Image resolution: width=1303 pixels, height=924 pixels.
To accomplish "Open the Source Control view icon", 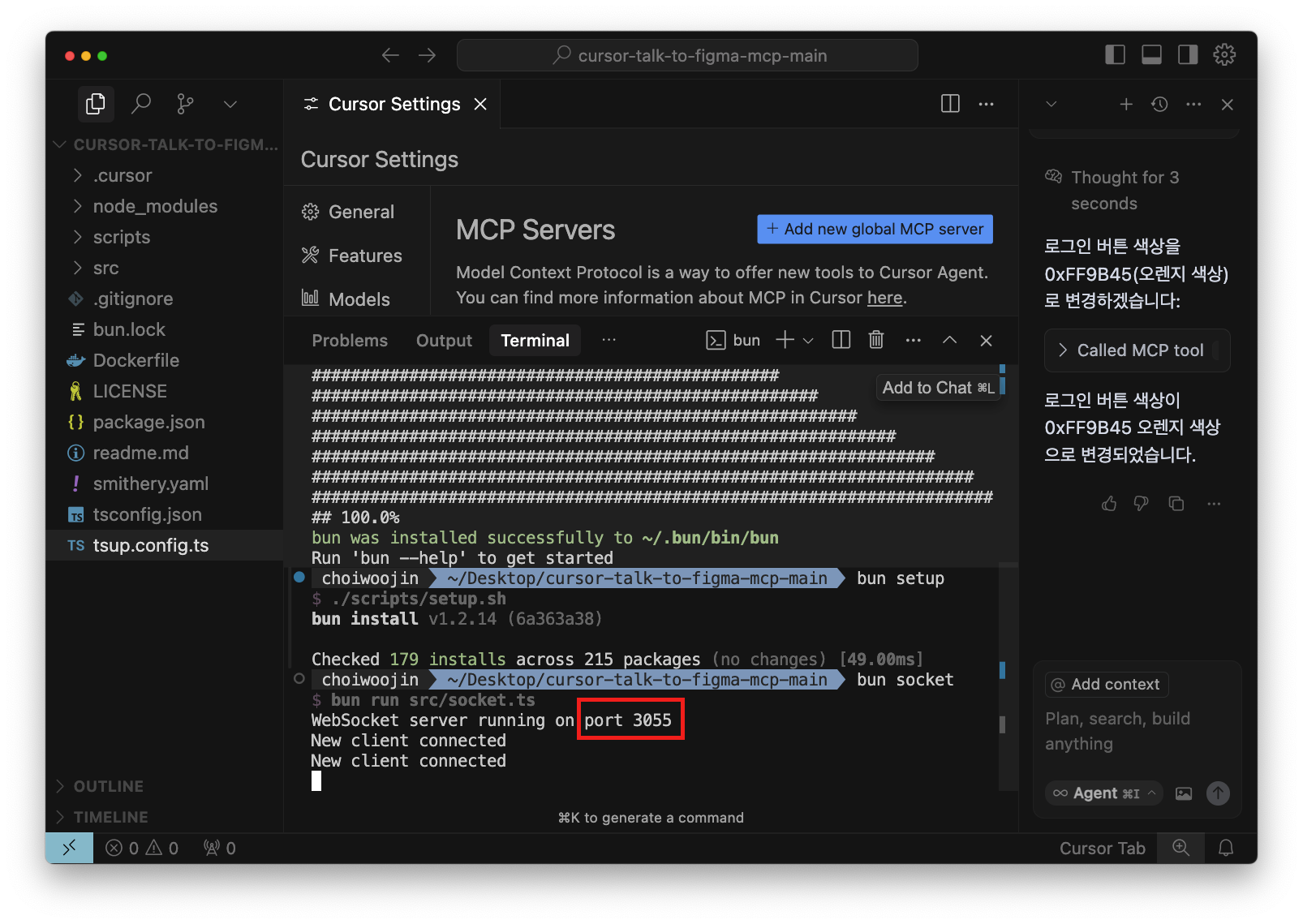I will click(x=186, y=104).
